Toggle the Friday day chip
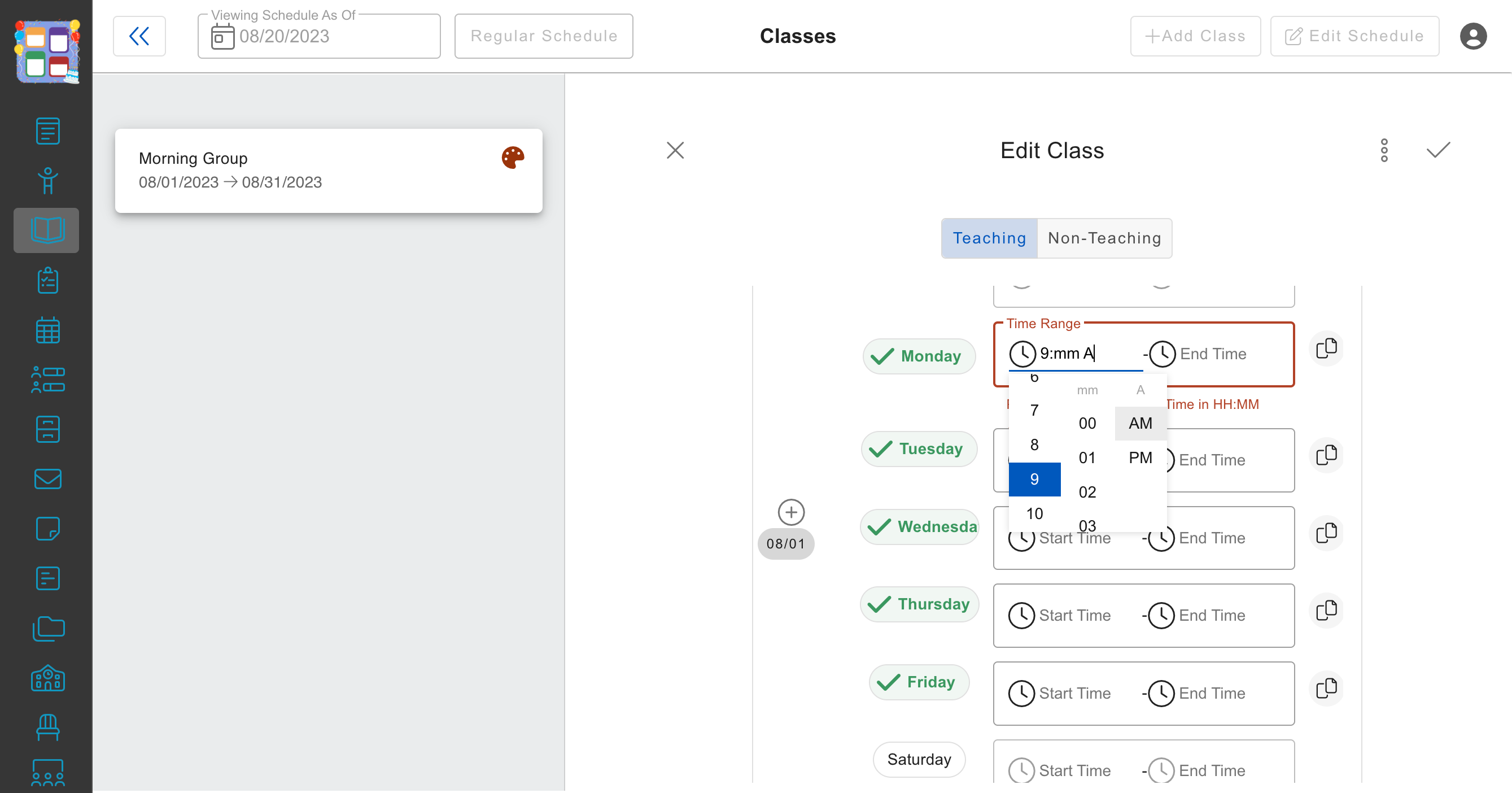Screen dimensions: 1512x793 coord(919,682)
